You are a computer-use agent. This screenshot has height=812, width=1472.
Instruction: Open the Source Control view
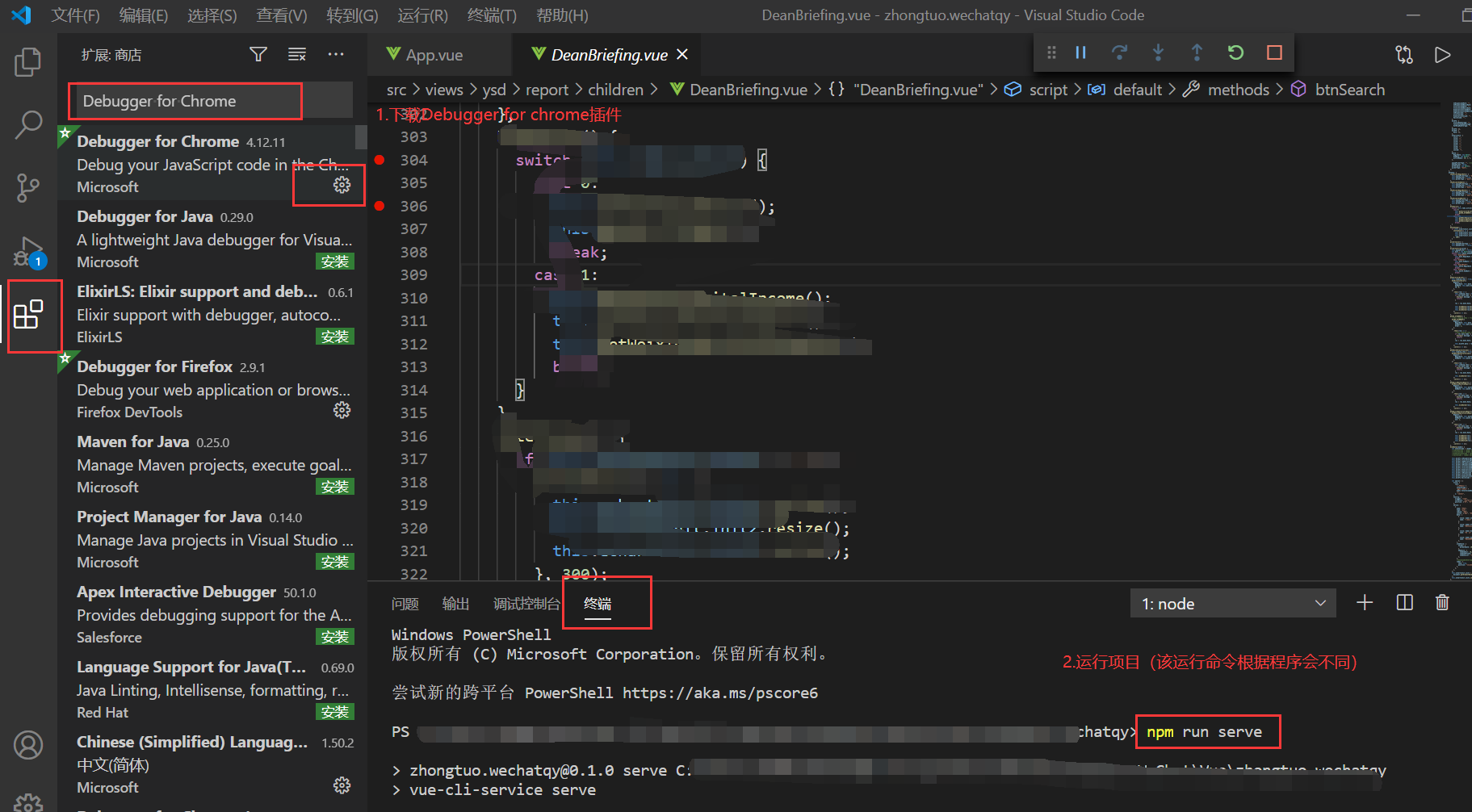click(x=28, y=188)
